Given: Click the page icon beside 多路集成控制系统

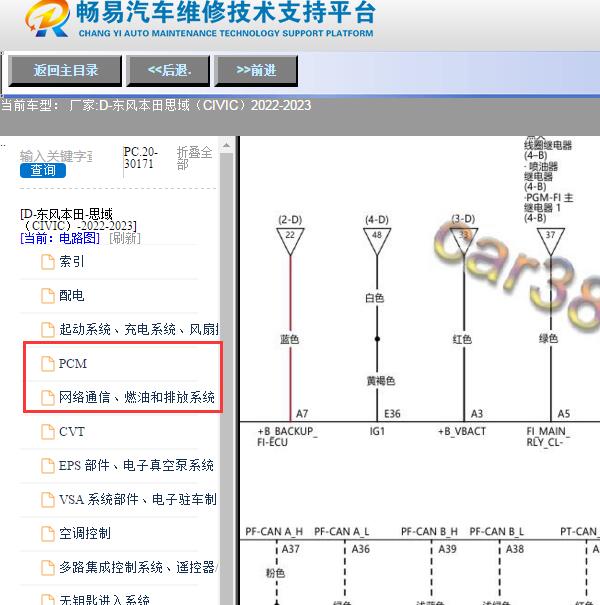Looking at the screenshot, I should 48,567.
